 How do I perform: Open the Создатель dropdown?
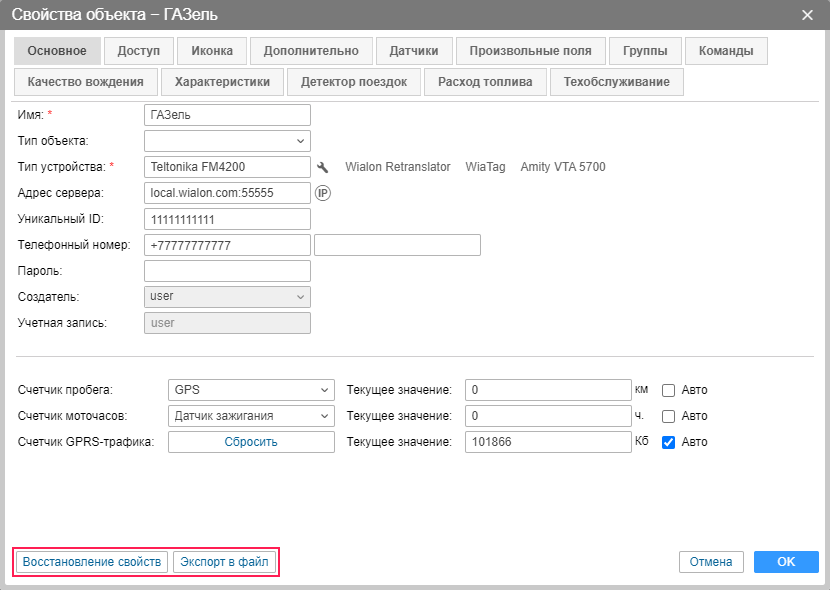click(x=227, y=297)
